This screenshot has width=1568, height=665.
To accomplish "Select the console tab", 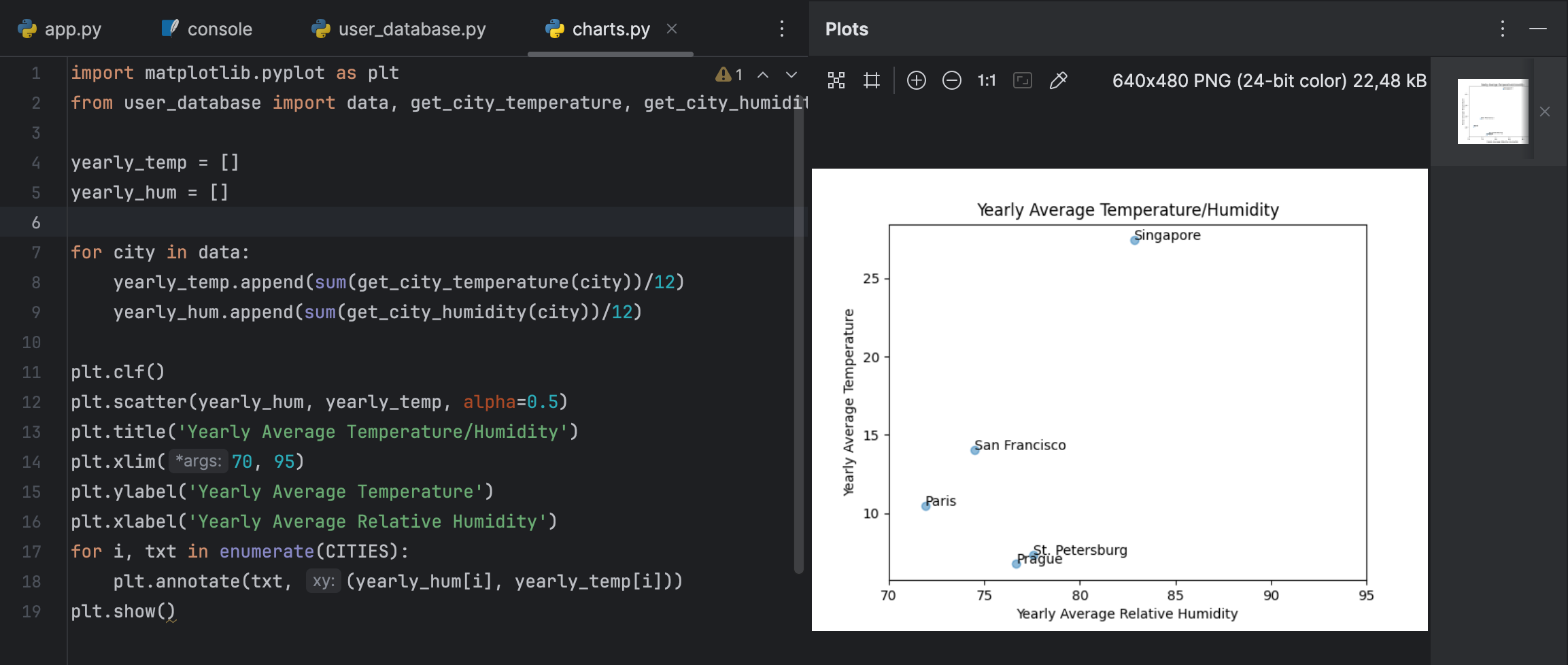I will click(x=206, y=29).
